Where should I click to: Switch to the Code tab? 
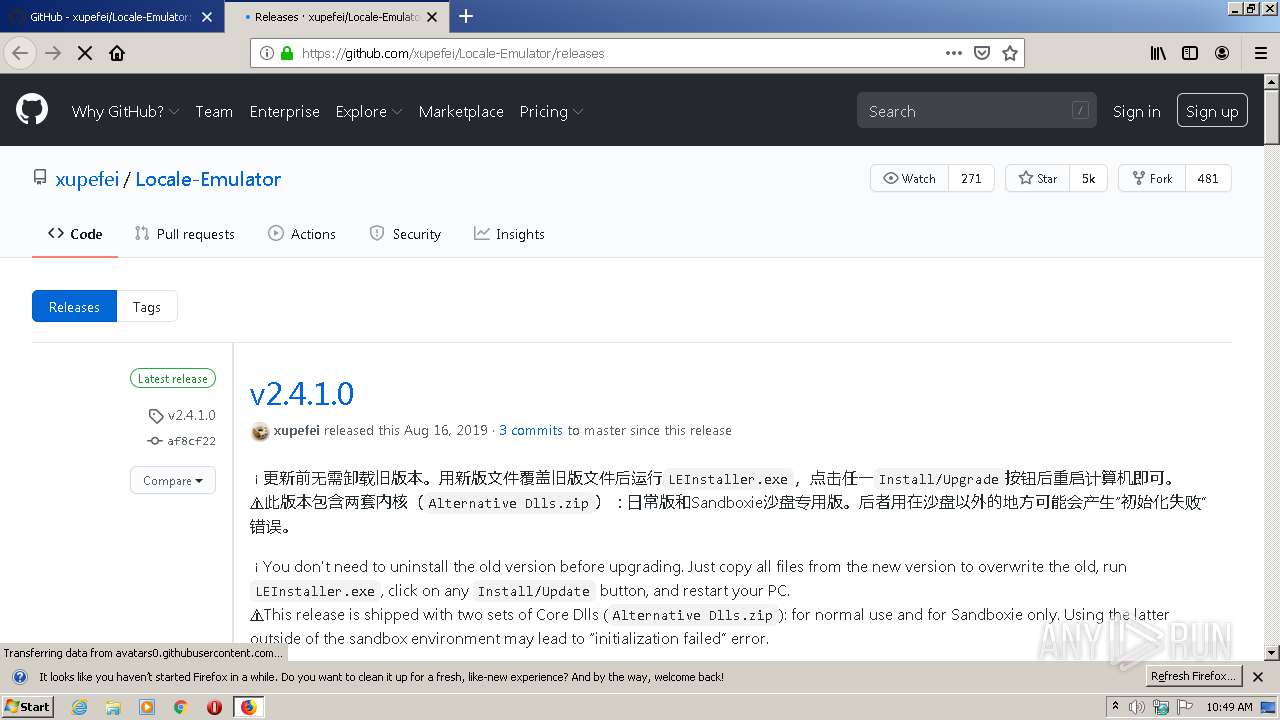pos(75,233)
